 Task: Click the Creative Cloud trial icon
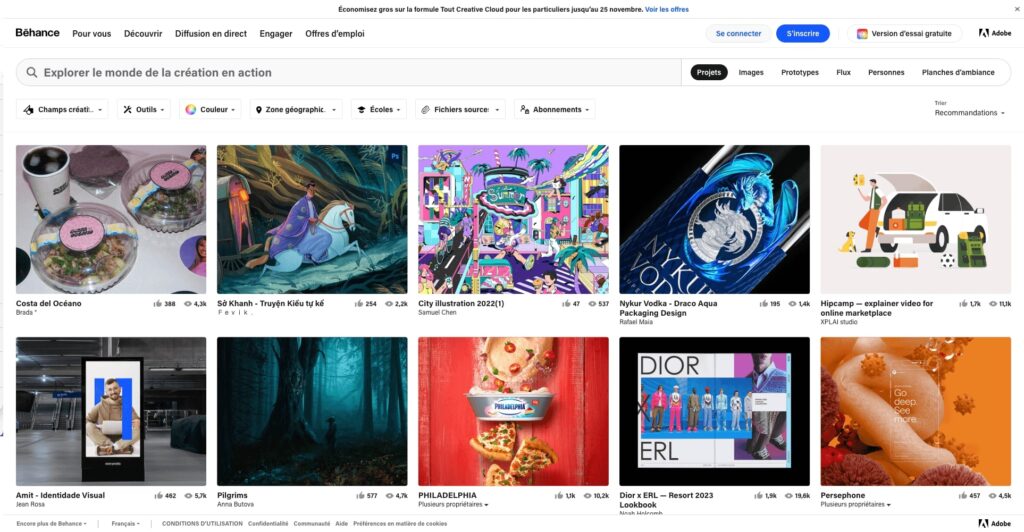coord(862,34)
